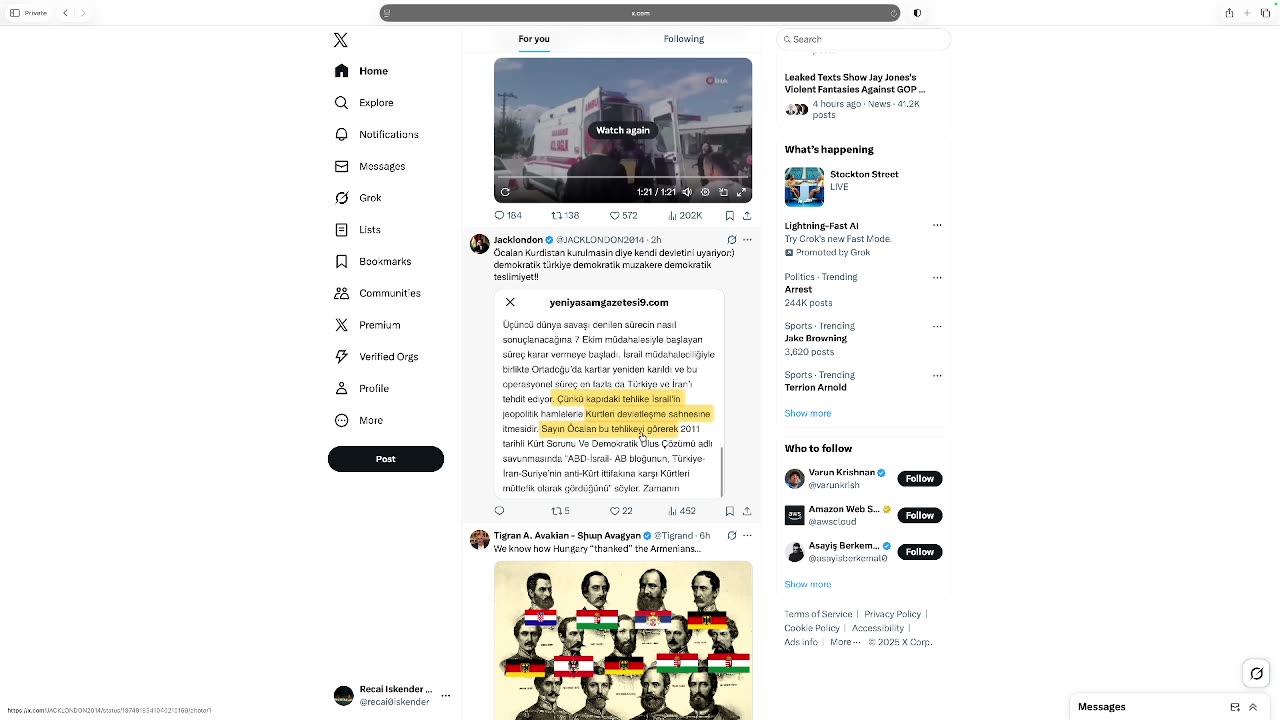This screenshot has height=720, width=1280.
Task: Select the For you tab
Action: point(534,39)
